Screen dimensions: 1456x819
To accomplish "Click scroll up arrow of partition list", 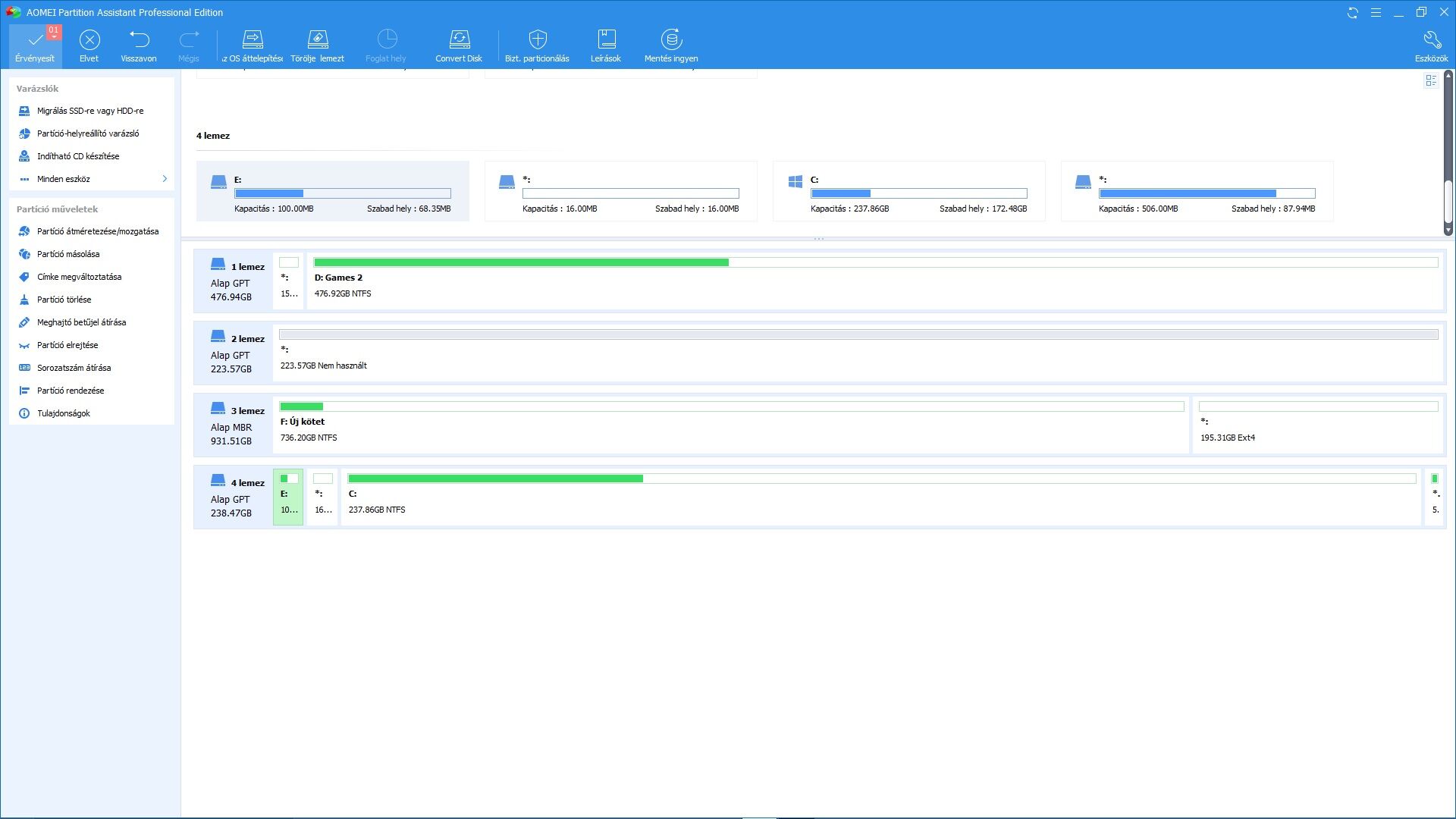I will point(1448,75).
